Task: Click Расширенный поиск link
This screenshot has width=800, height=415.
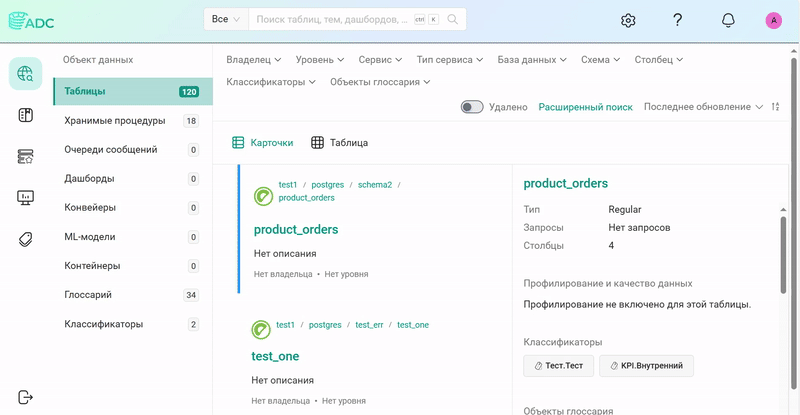Action: pyautogui.click(x=585, y=107)
